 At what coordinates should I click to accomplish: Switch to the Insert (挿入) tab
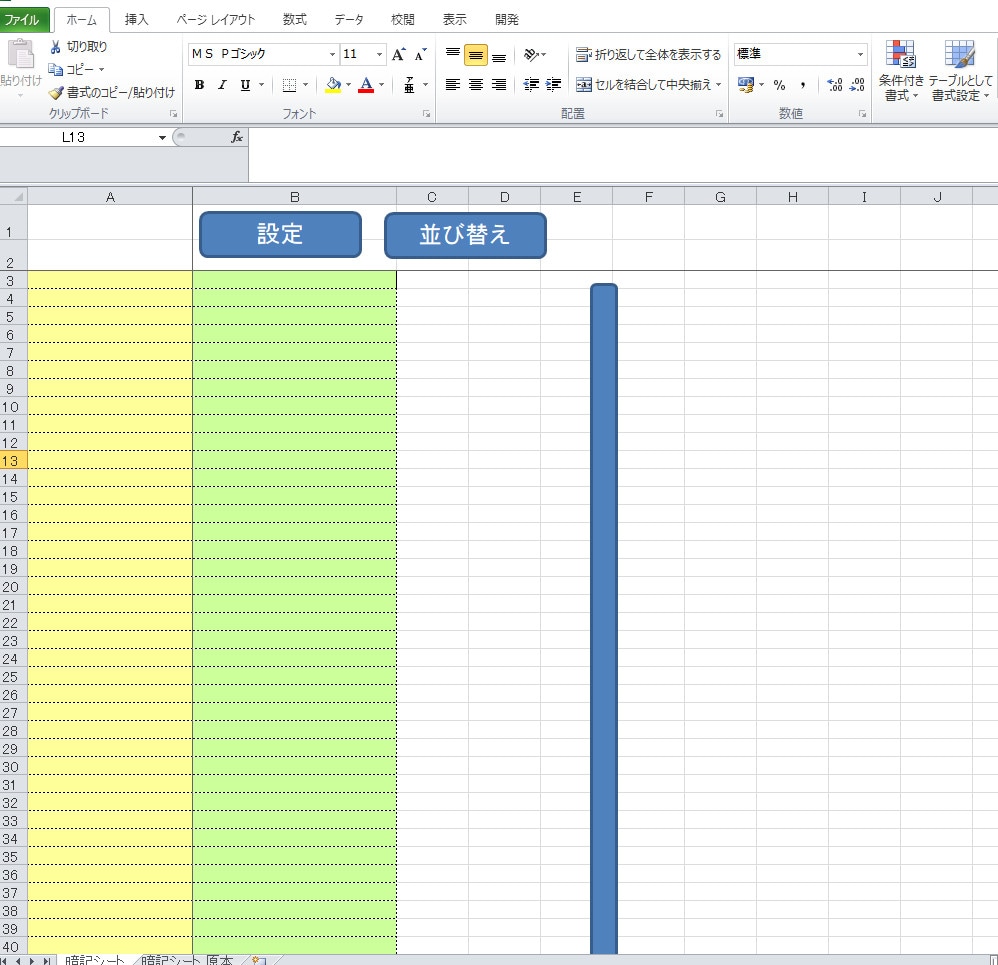[136, 20]
